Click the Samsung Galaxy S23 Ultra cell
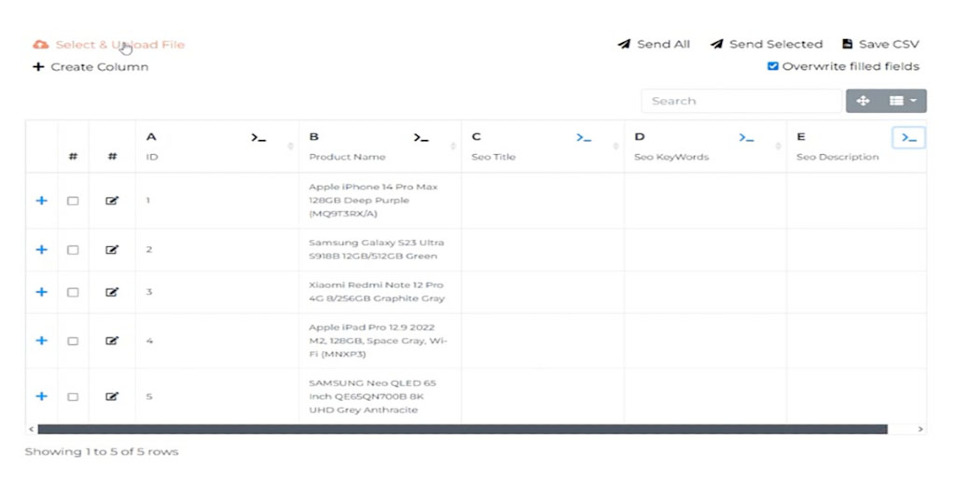This screenshot has width=955, height=500. pyautogui.click(x=380, y=250)
